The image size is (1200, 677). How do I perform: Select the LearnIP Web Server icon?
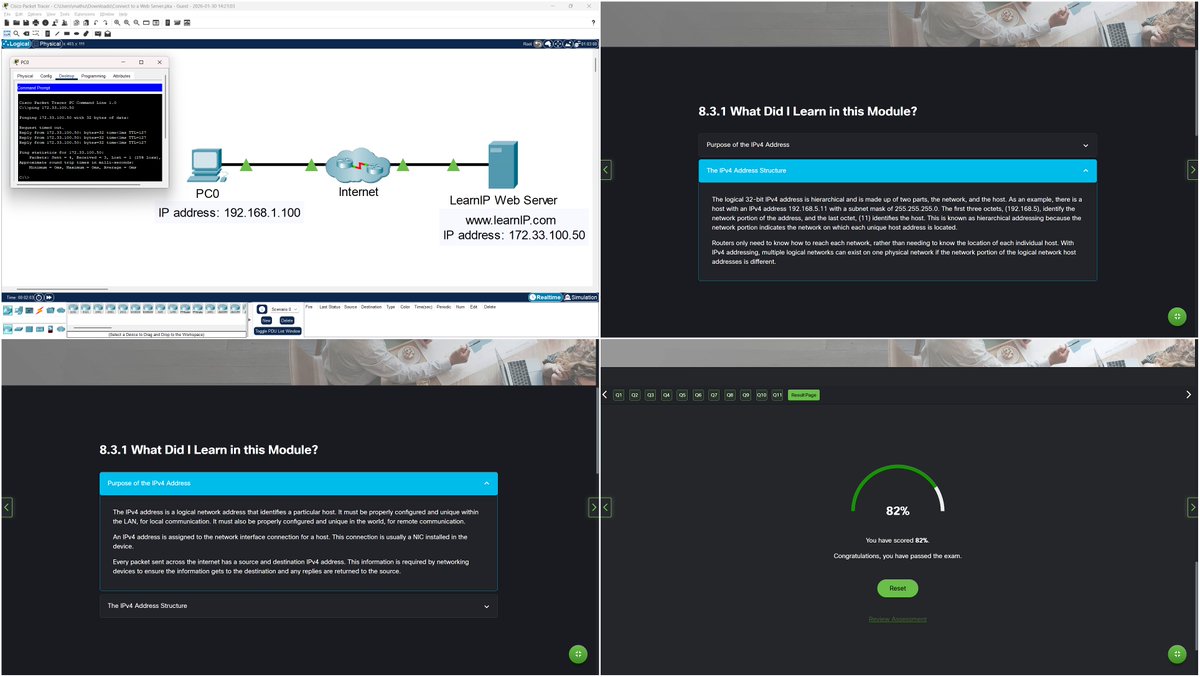pos(503,165)
